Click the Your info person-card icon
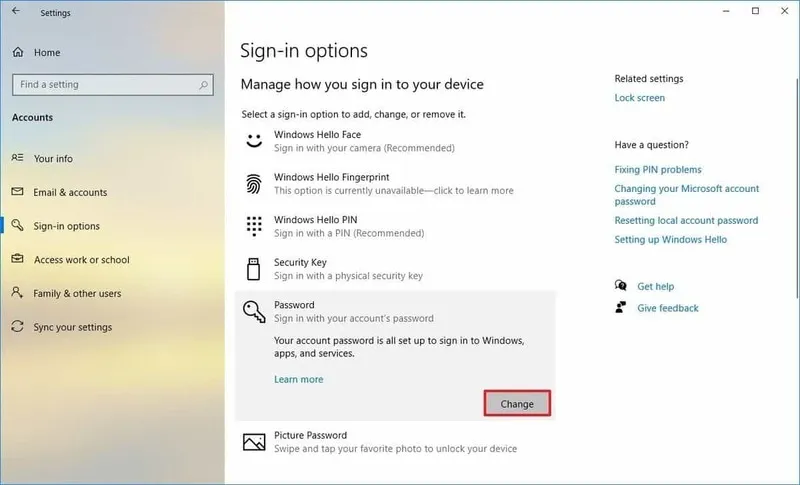This screenshot has width=800, height=485. [x=17, y=158]
